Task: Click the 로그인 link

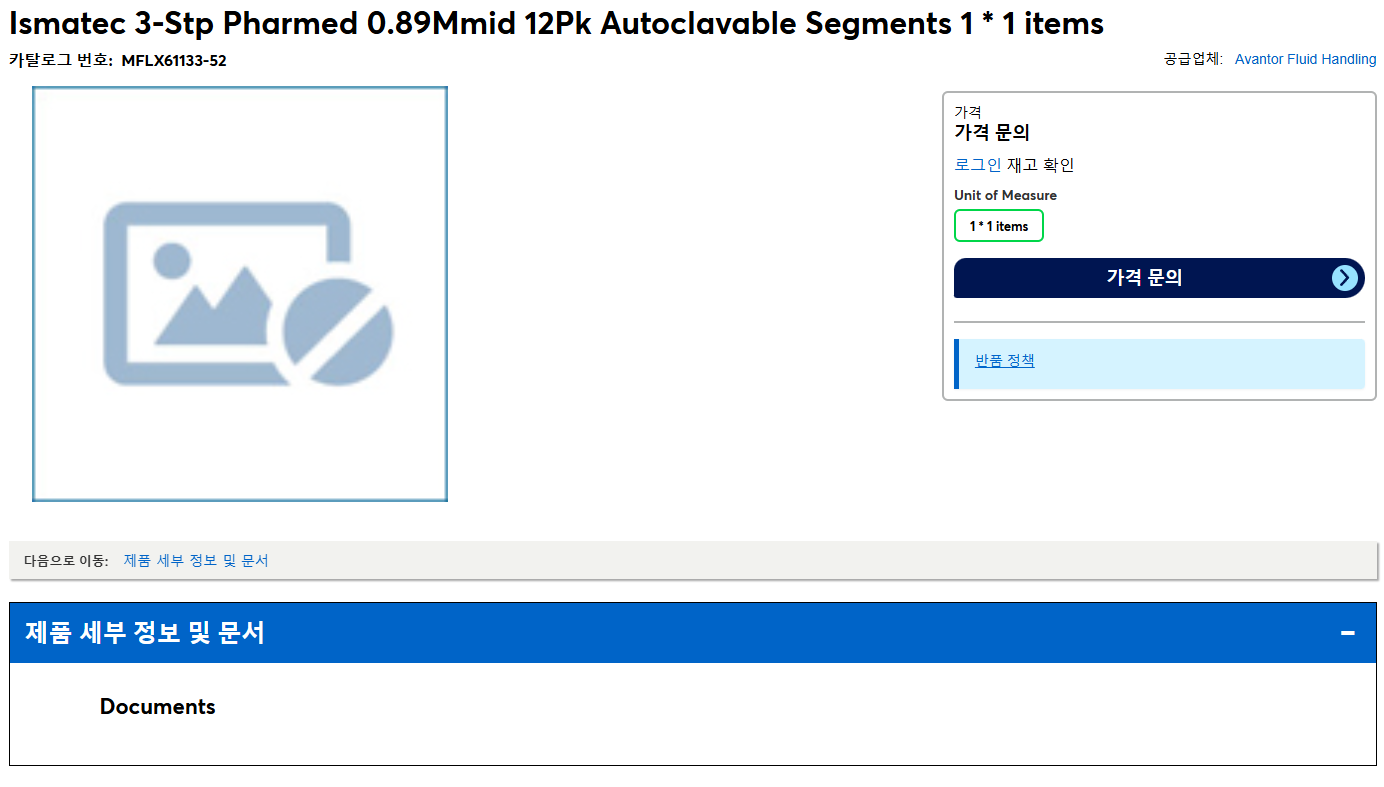Action: click(978, 165)
